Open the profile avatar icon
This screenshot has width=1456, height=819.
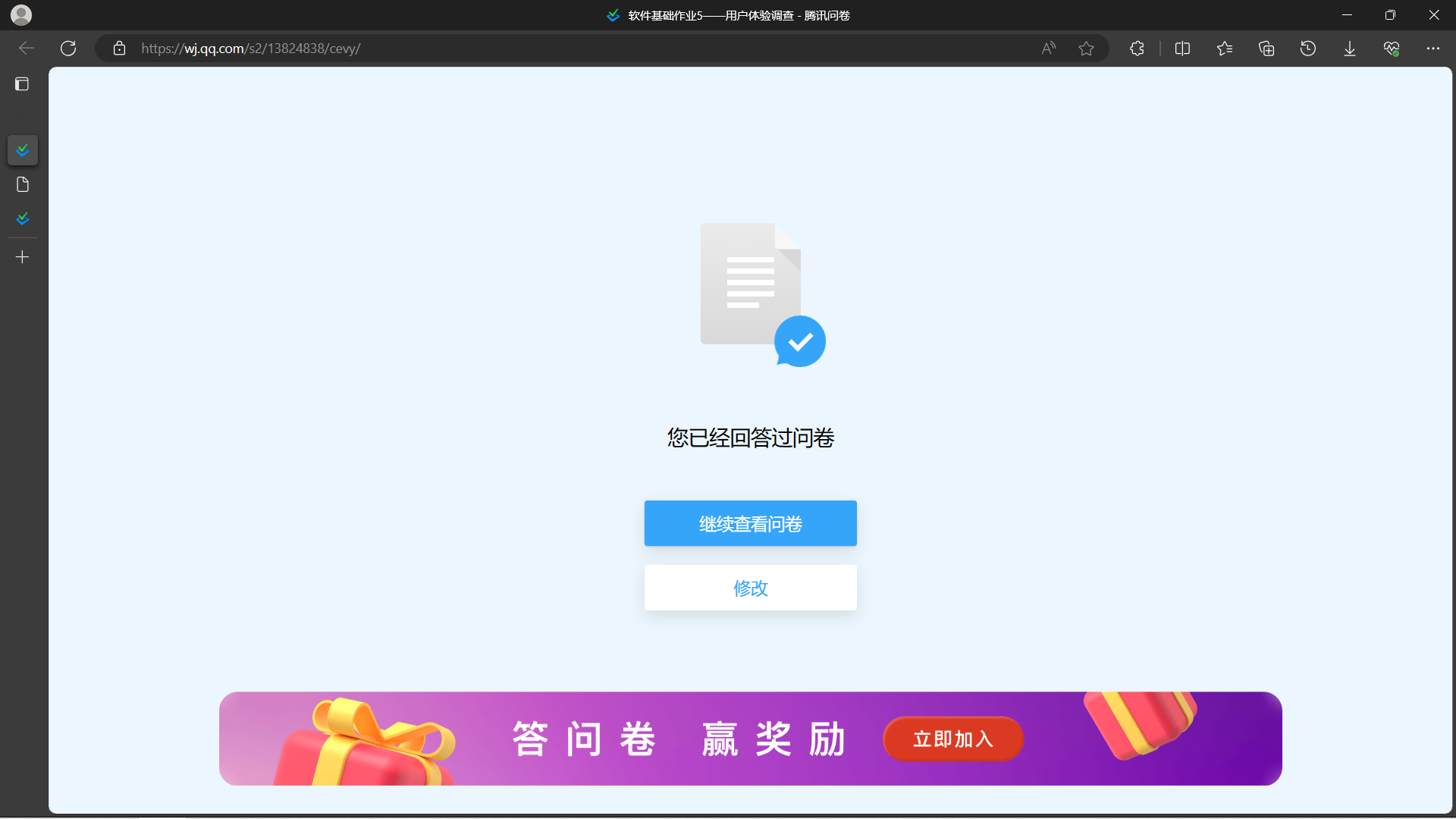[x=21, y=14]
